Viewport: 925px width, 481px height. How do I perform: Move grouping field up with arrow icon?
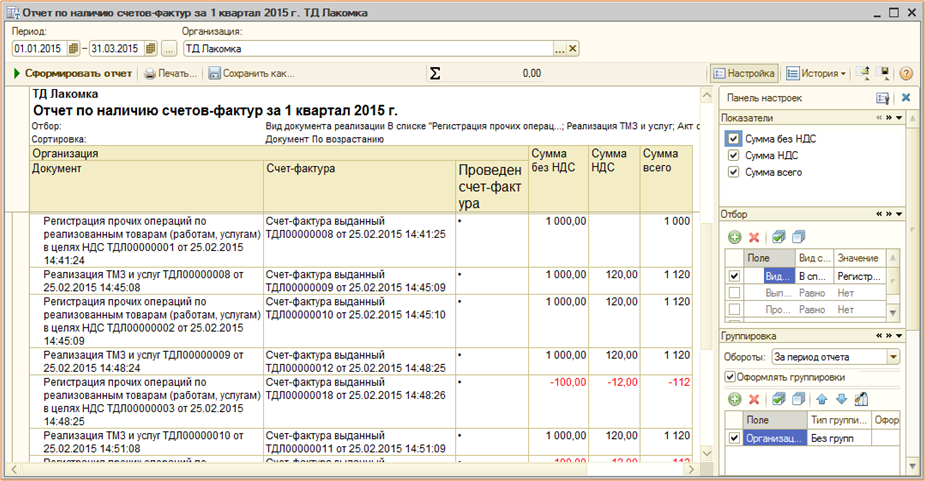coord(823,399)
